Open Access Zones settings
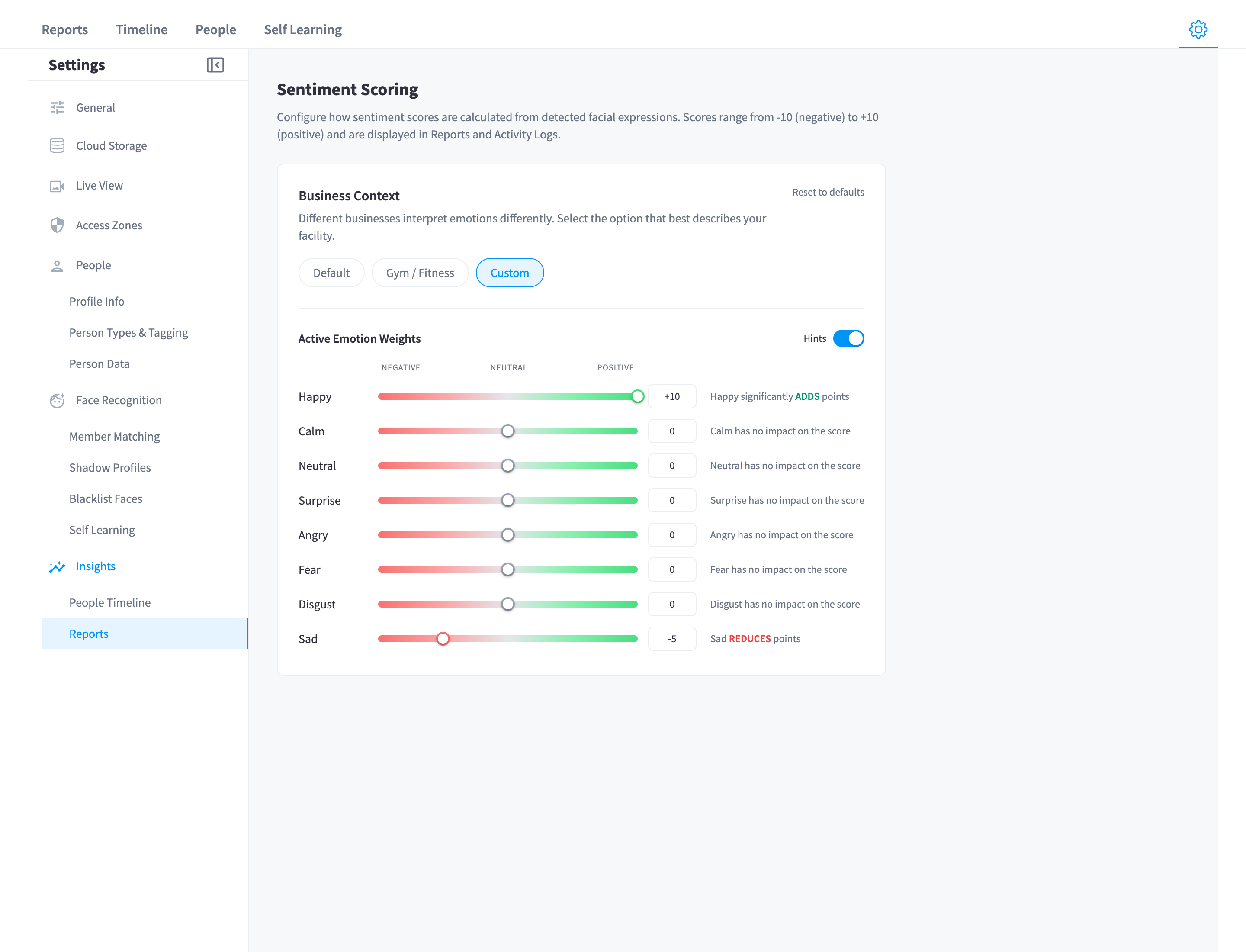1246x952 pixels. coord(109,225)
